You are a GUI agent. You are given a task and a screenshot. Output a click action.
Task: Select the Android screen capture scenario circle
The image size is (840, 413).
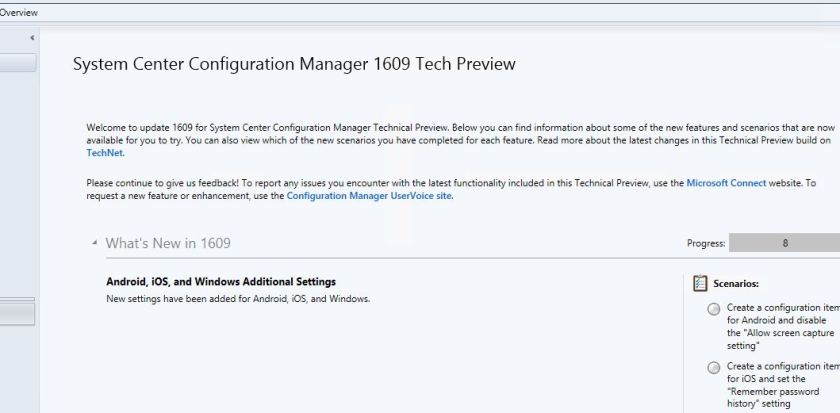pyautogui.click(x=713, y=310)
